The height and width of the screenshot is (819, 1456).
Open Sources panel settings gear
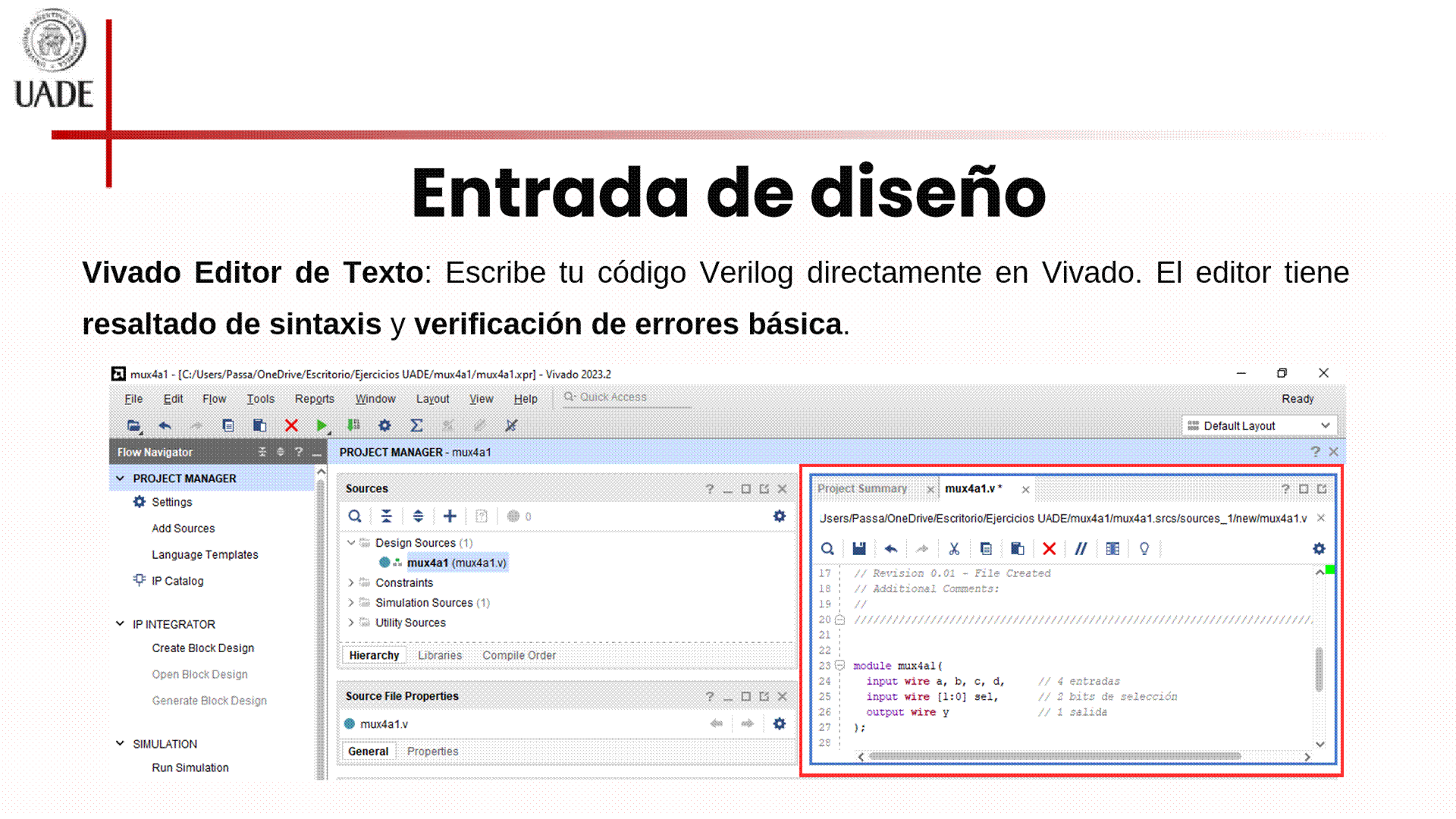point(779,516)
